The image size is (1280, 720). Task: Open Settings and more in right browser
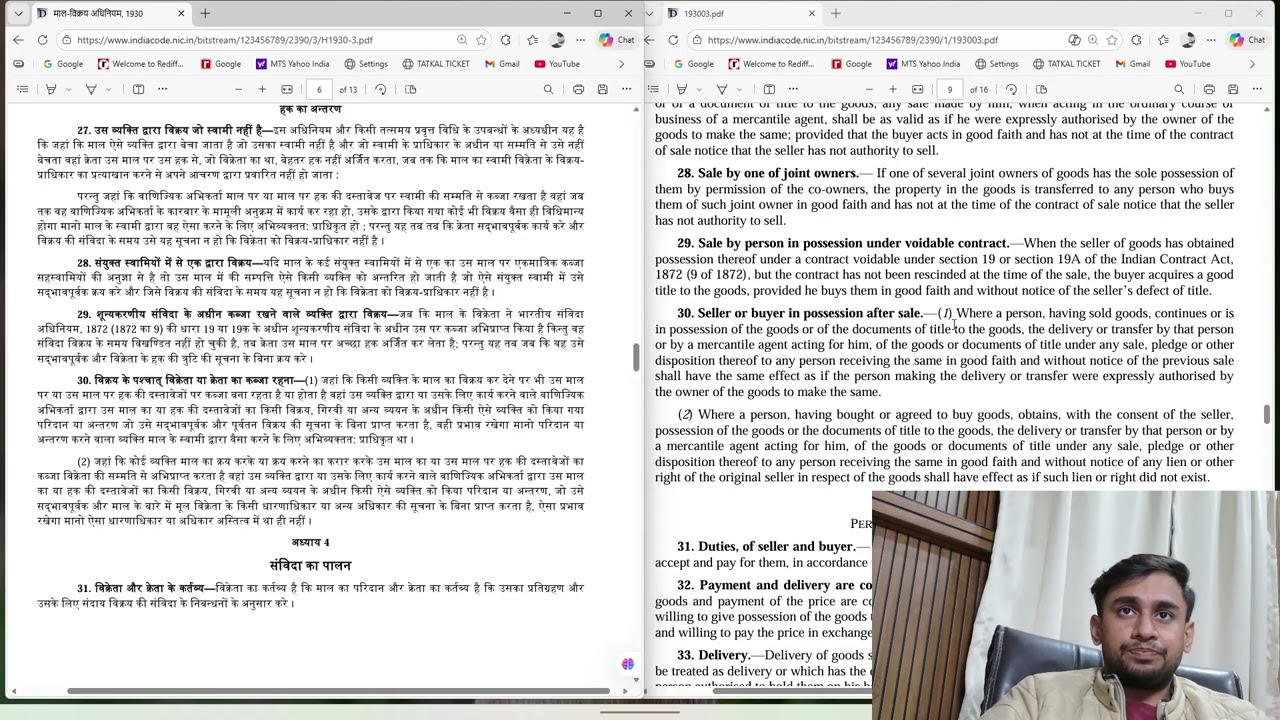1212,40
